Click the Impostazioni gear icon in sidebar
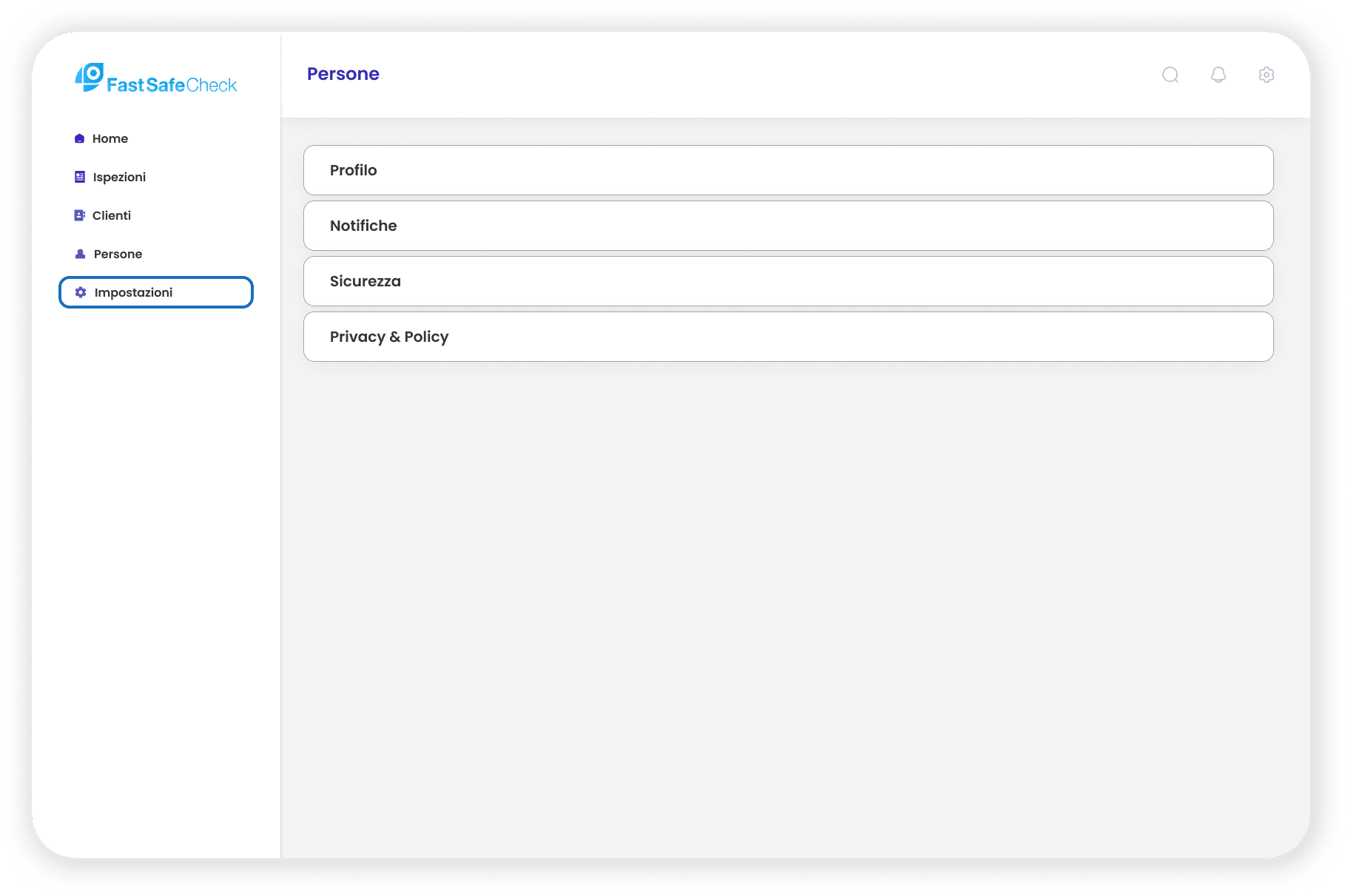Screen dimensions: 1348x896 click(x=79, y=292)
